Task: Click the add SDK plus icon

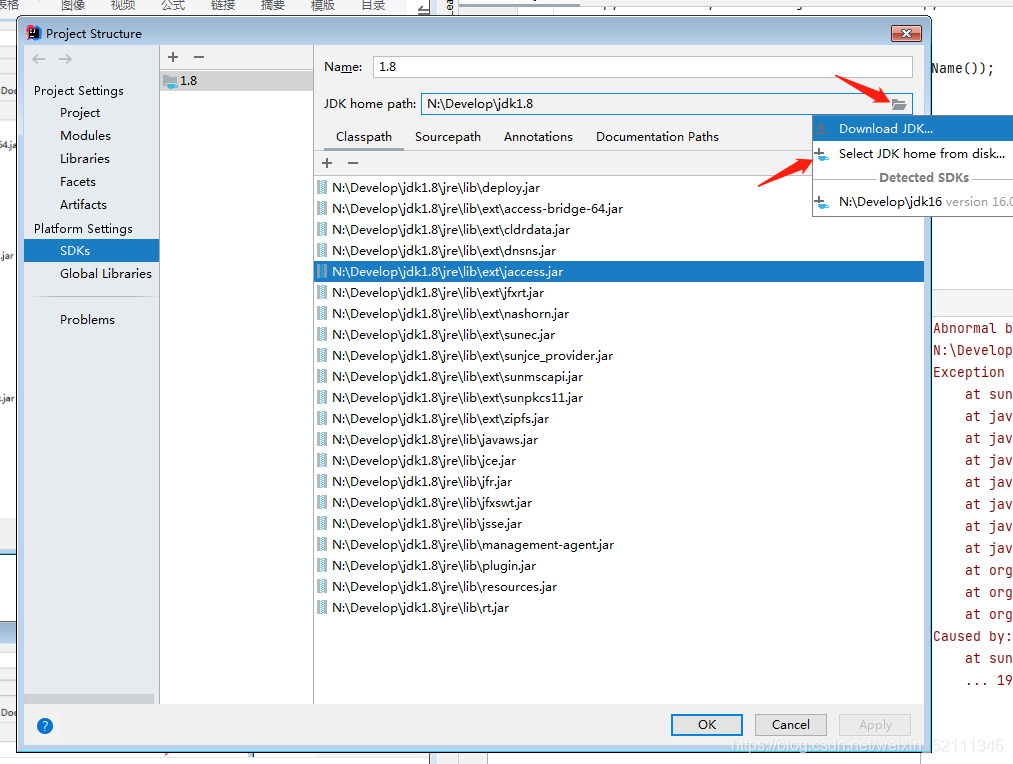Action: (172, 57)
